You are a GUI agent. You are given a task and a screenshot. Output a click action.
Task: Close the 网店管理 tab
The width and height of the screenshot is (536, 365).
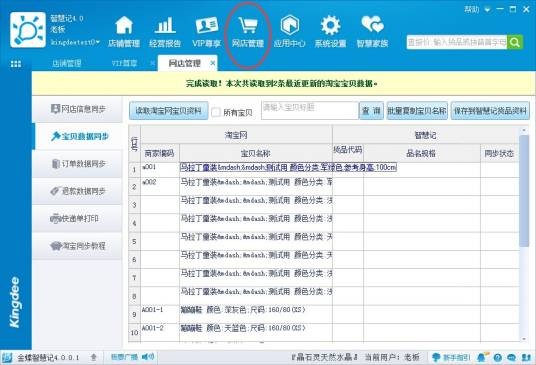pos(213,63)
